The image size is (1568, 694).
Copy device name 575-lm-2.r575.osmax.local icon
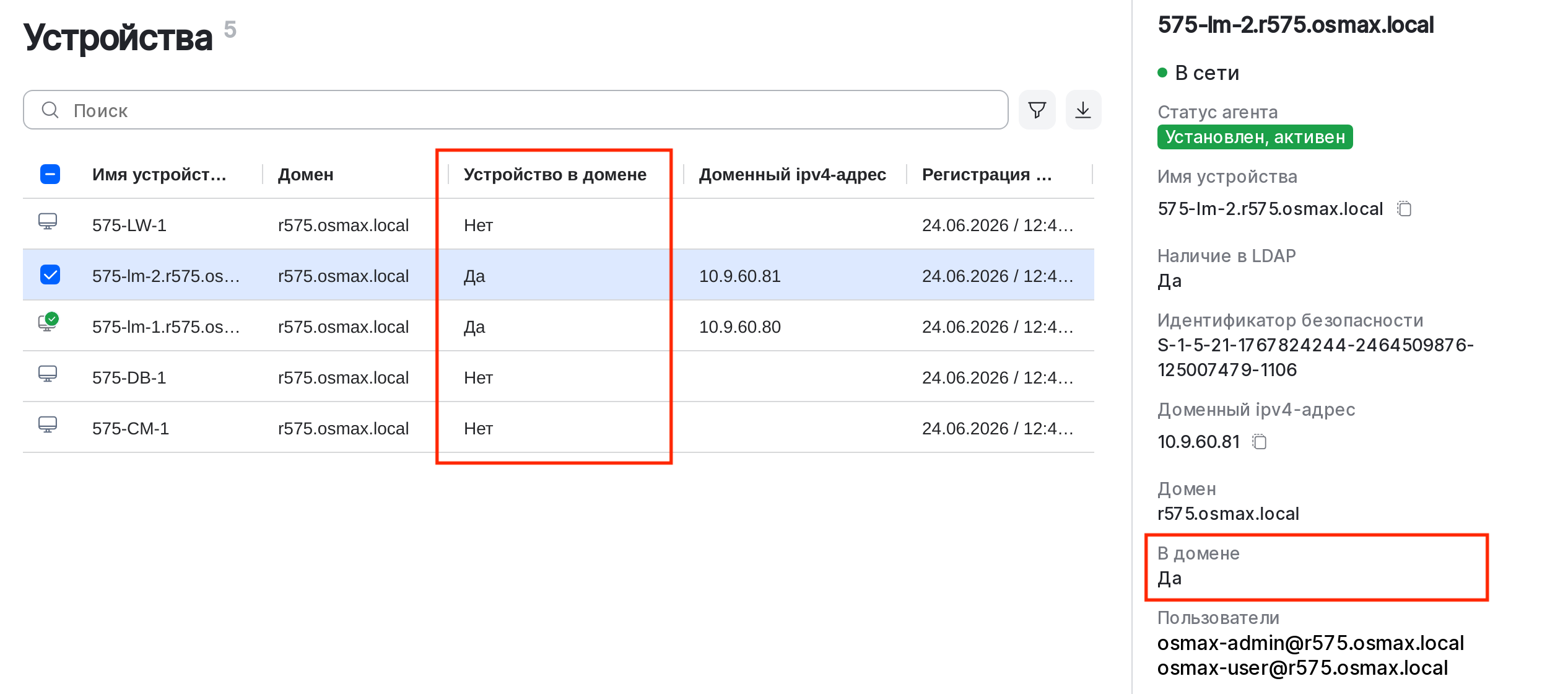(x=1404, y=209)
